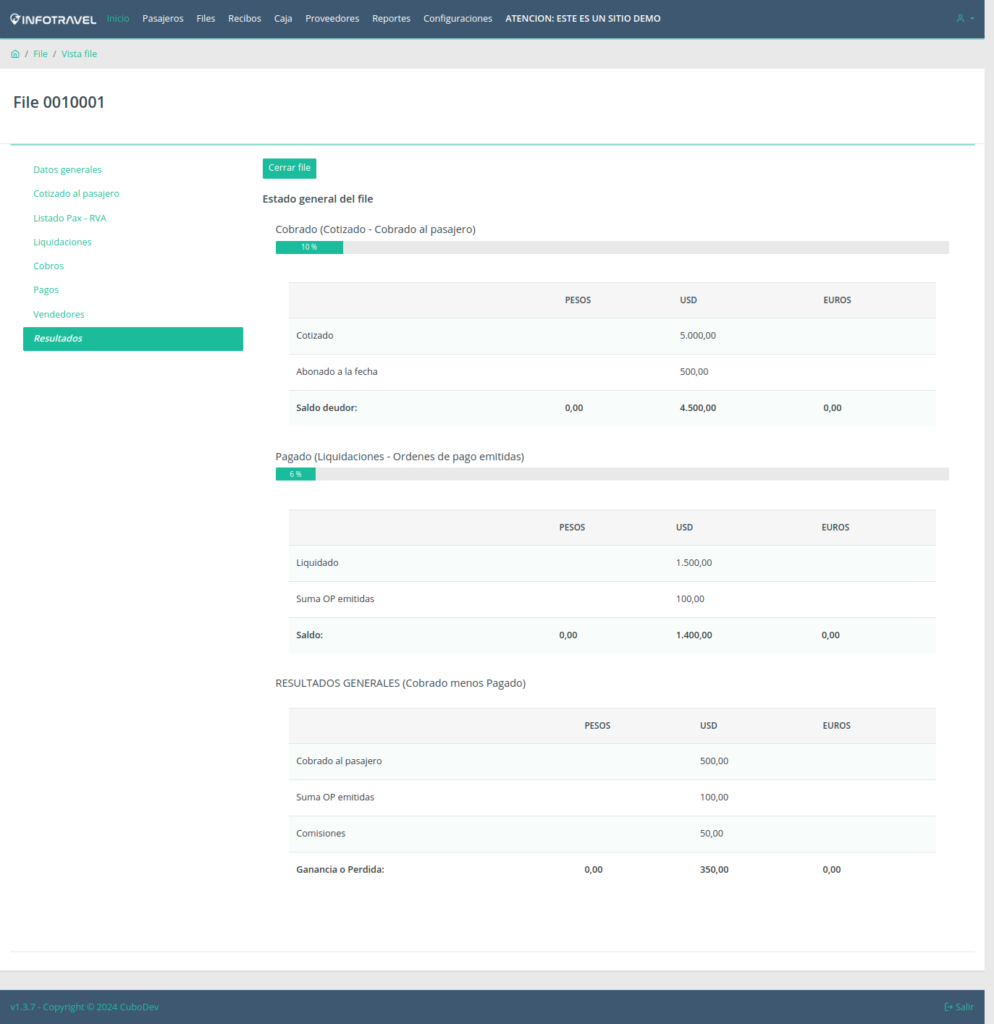
Task: Go to the Liquidaciones section
Action: 62,242
